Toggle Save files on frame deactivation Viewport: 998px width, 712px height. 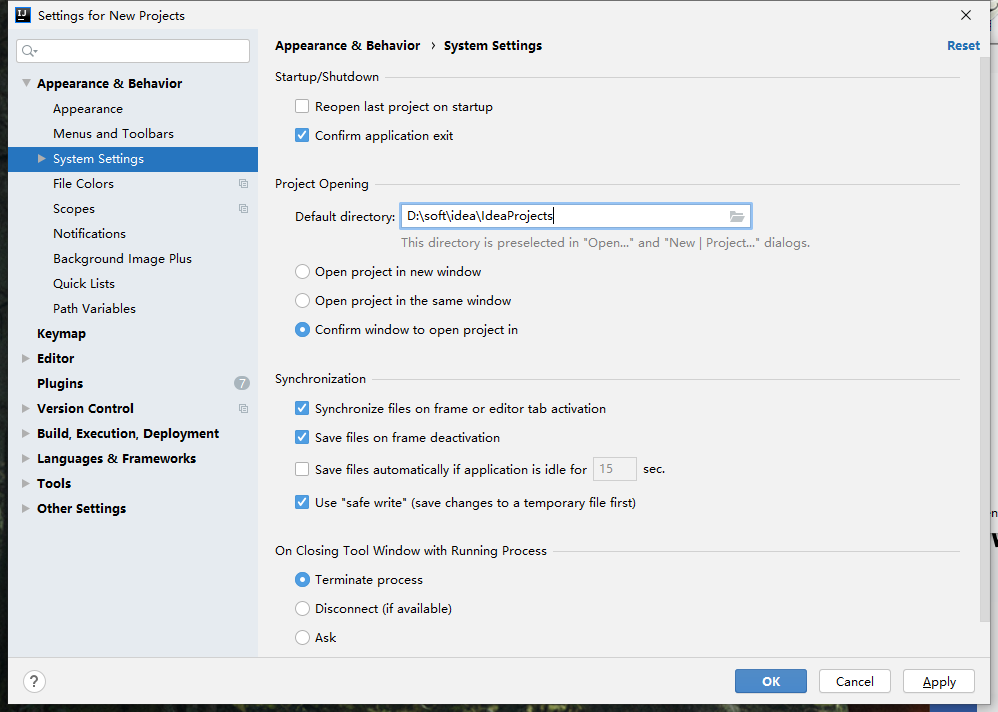302,438
